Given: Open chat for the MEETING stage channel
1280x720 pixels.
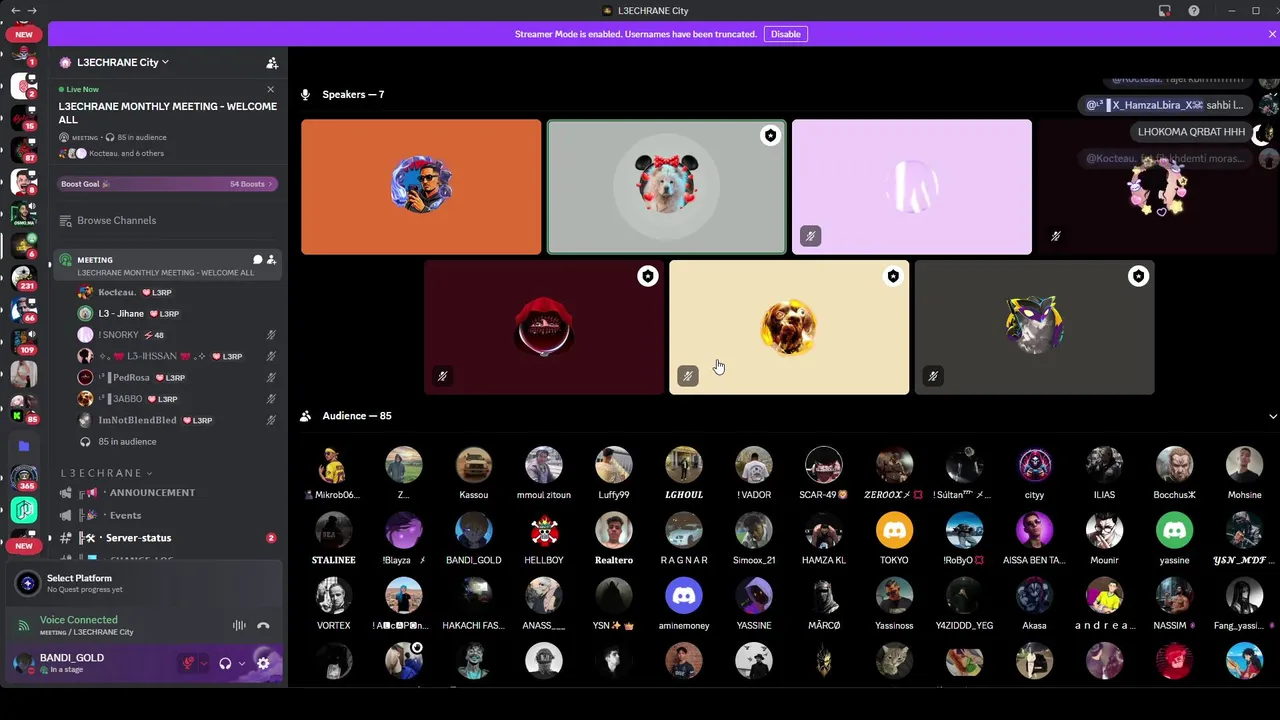Looking at the screenshot, I should click(x=257, y=260).
